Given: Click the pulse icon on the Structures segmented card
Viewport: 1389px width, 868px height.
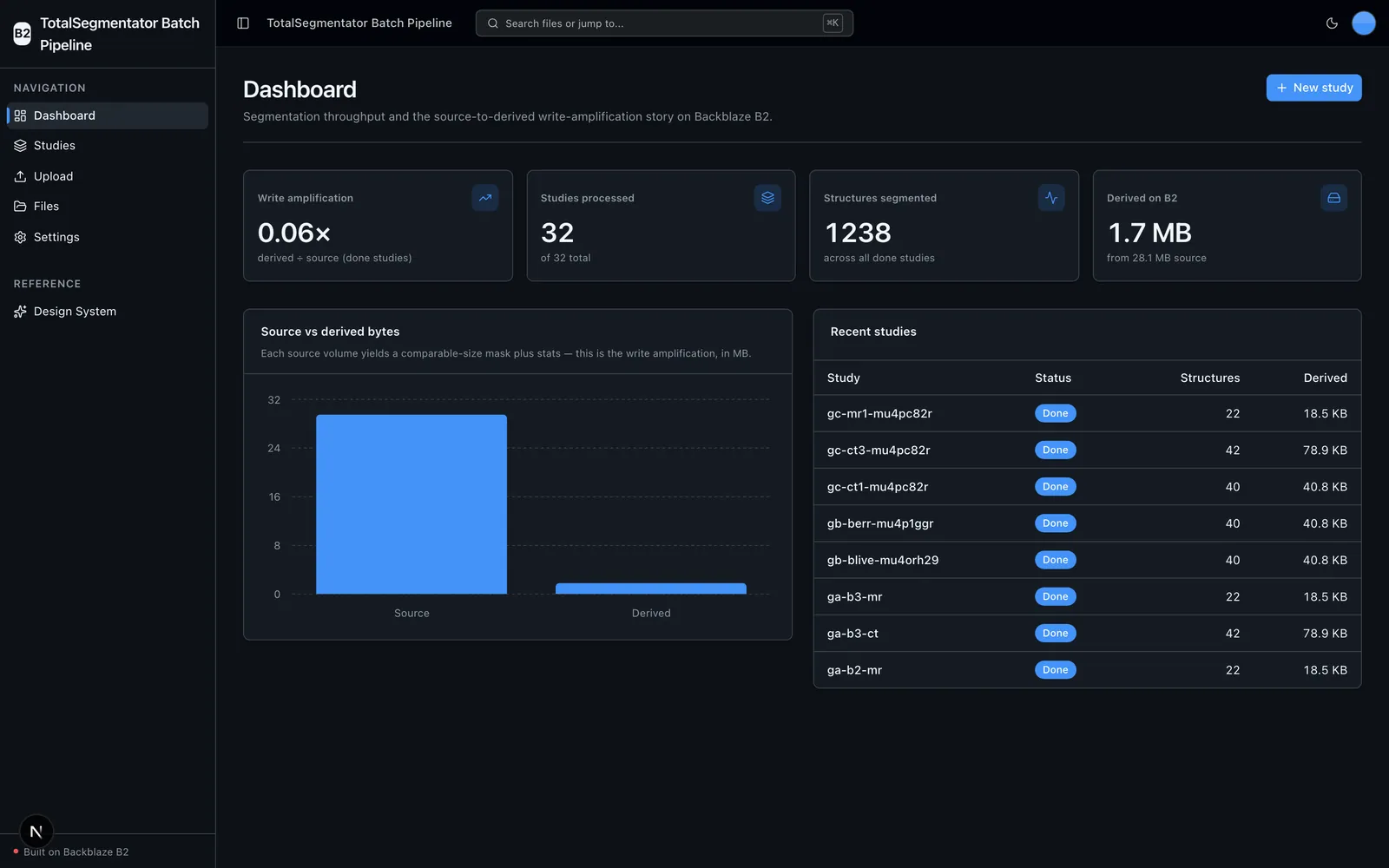Looking at the screenshot, I should [x=1051, y=198].
